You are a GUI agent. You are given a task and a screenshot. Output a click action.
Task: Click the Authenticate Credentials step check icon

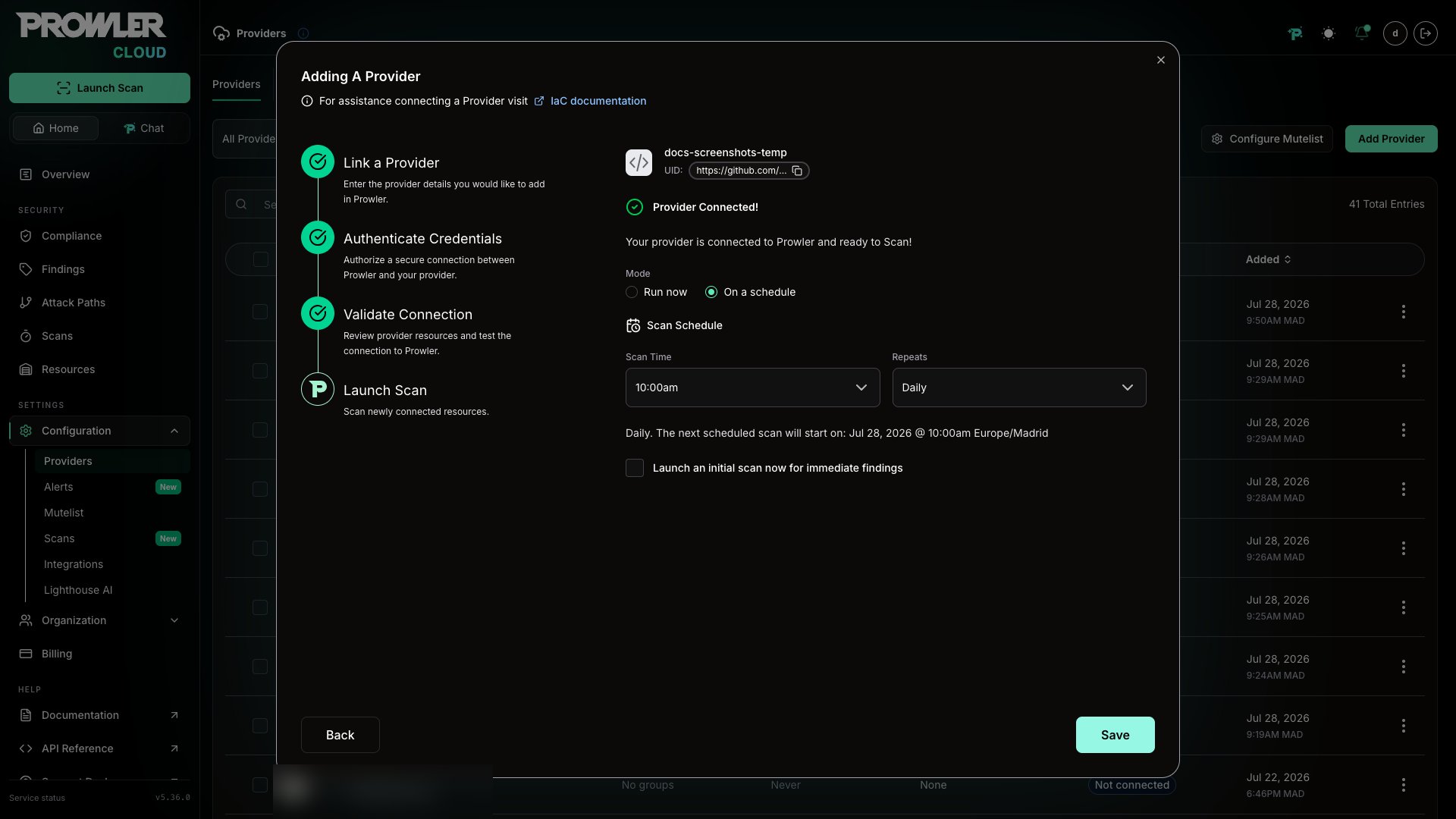tap(318, 237)
